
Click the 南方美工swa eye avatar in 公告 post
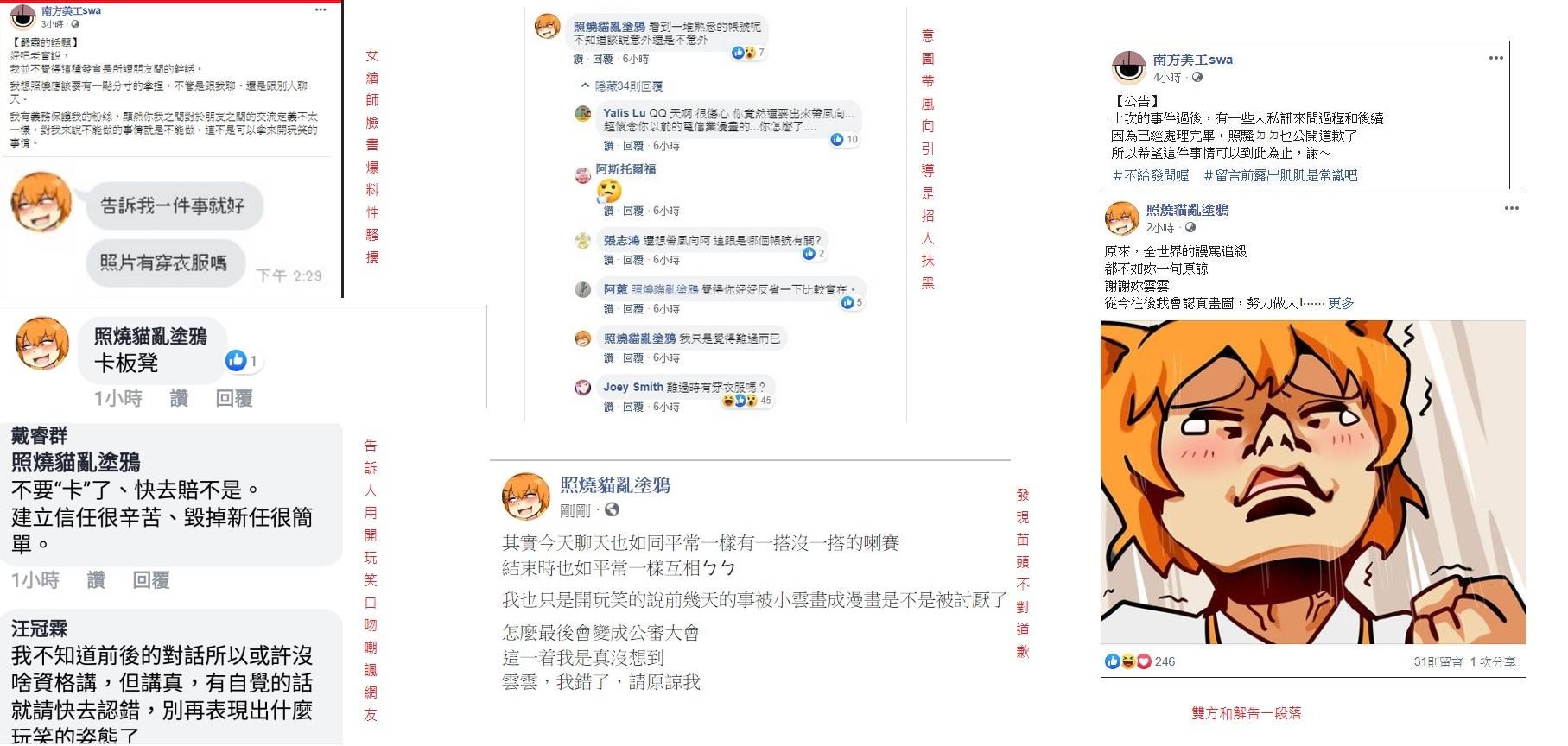click(x=1129, y=67)
